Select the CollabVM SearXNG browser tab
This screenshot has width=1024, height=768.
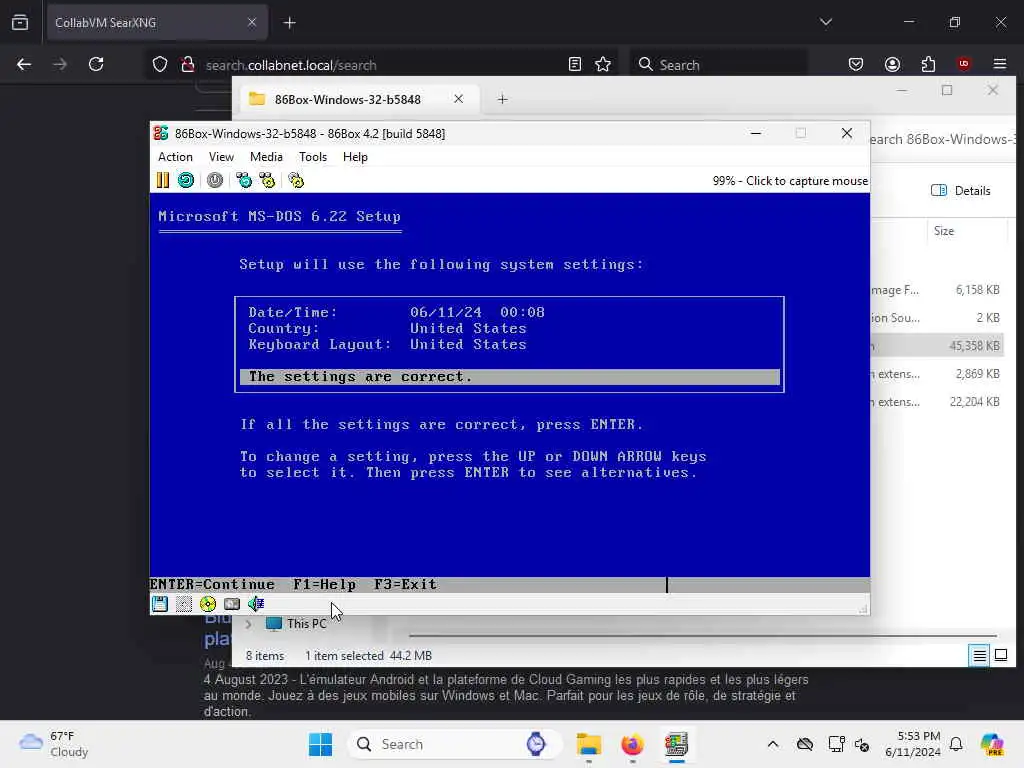(157, 22)
